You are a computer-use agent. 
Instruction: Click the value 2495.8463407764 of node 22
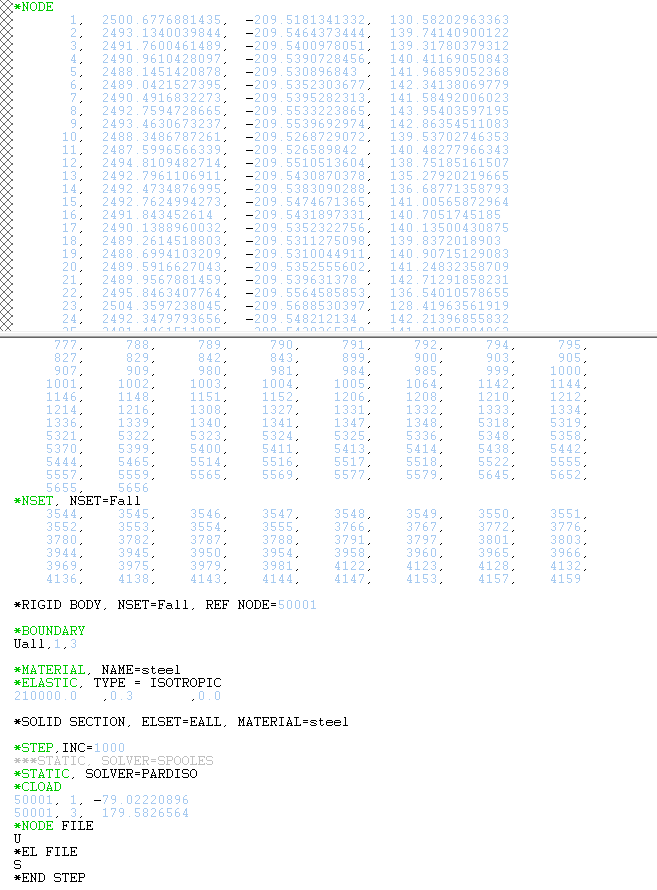[162, 293]
